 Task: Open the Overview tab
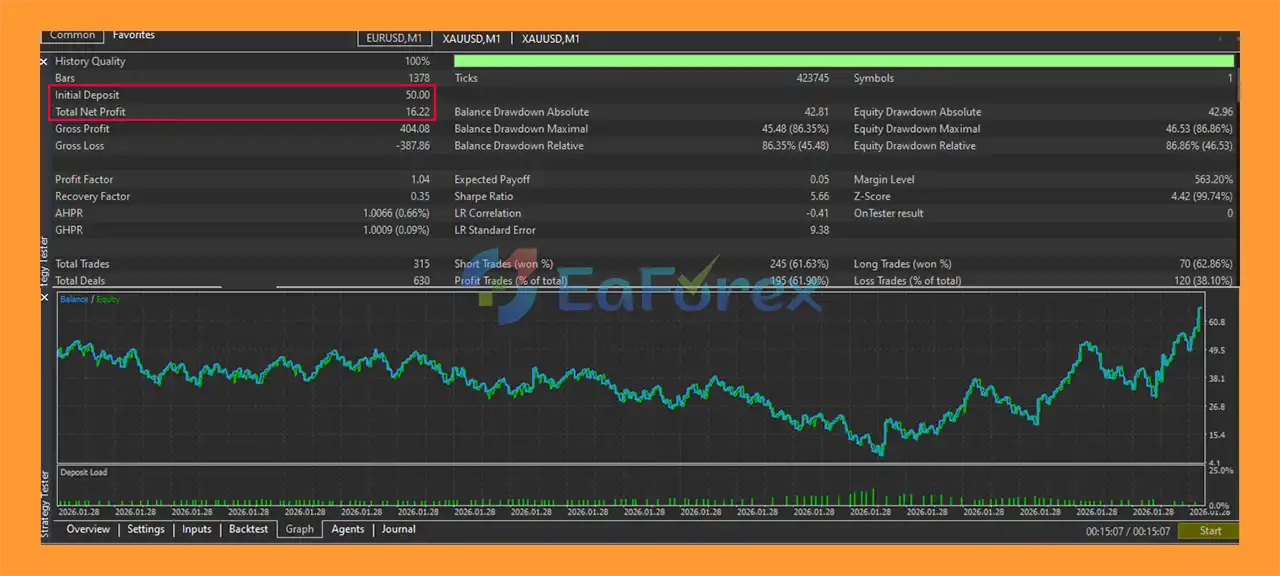(x=88, y=529)
